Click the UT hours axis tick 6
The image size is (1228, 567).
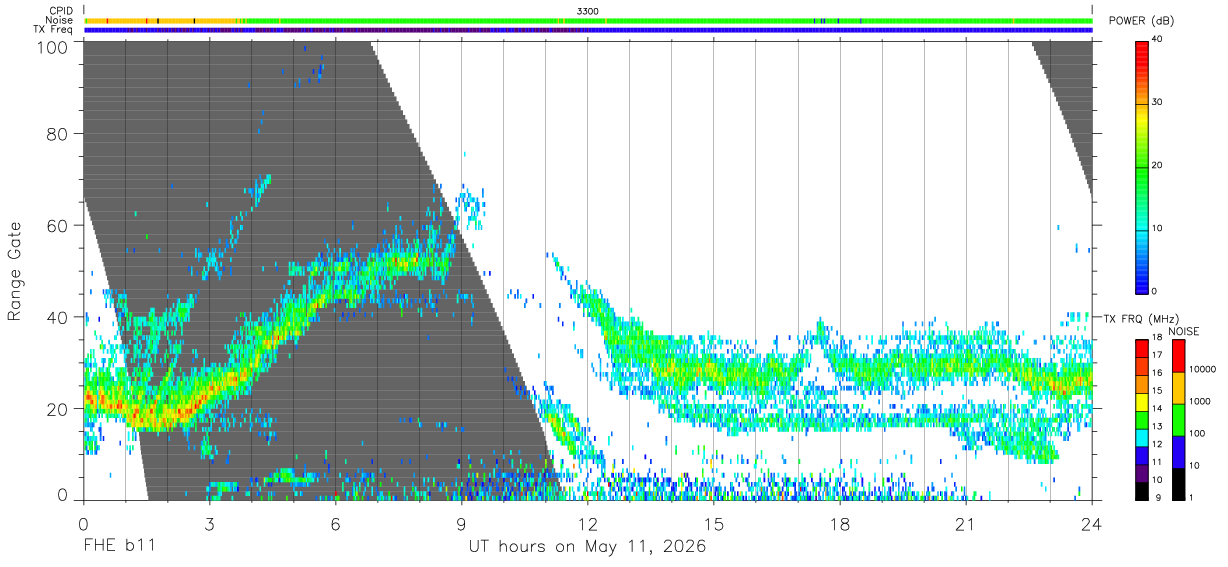click(336, 524)
